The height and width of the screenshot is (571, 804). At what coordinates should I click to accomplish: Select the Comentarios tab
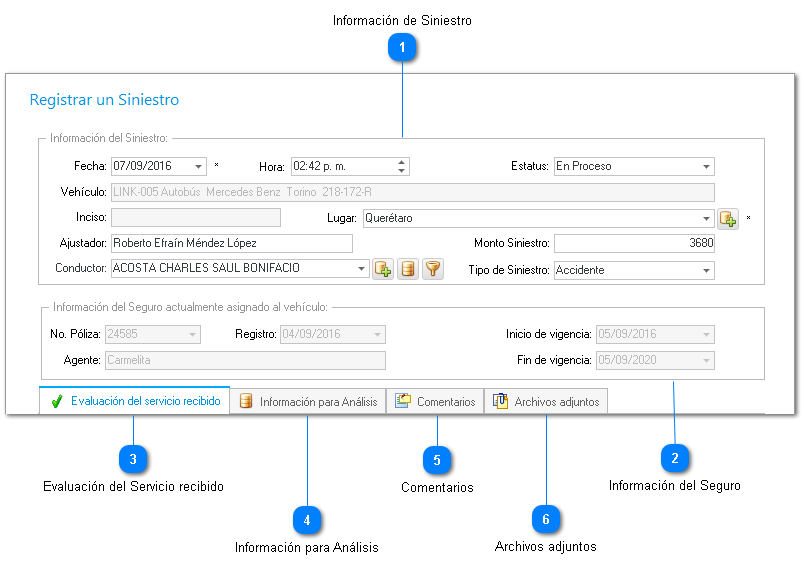(435, 402)
